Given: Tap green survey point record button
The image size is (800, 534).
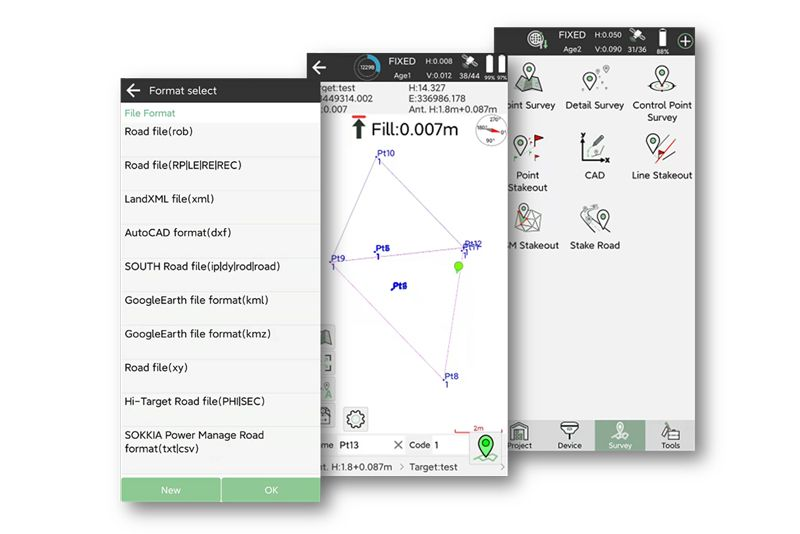Looking at the screenshot, I should point(486,447).
